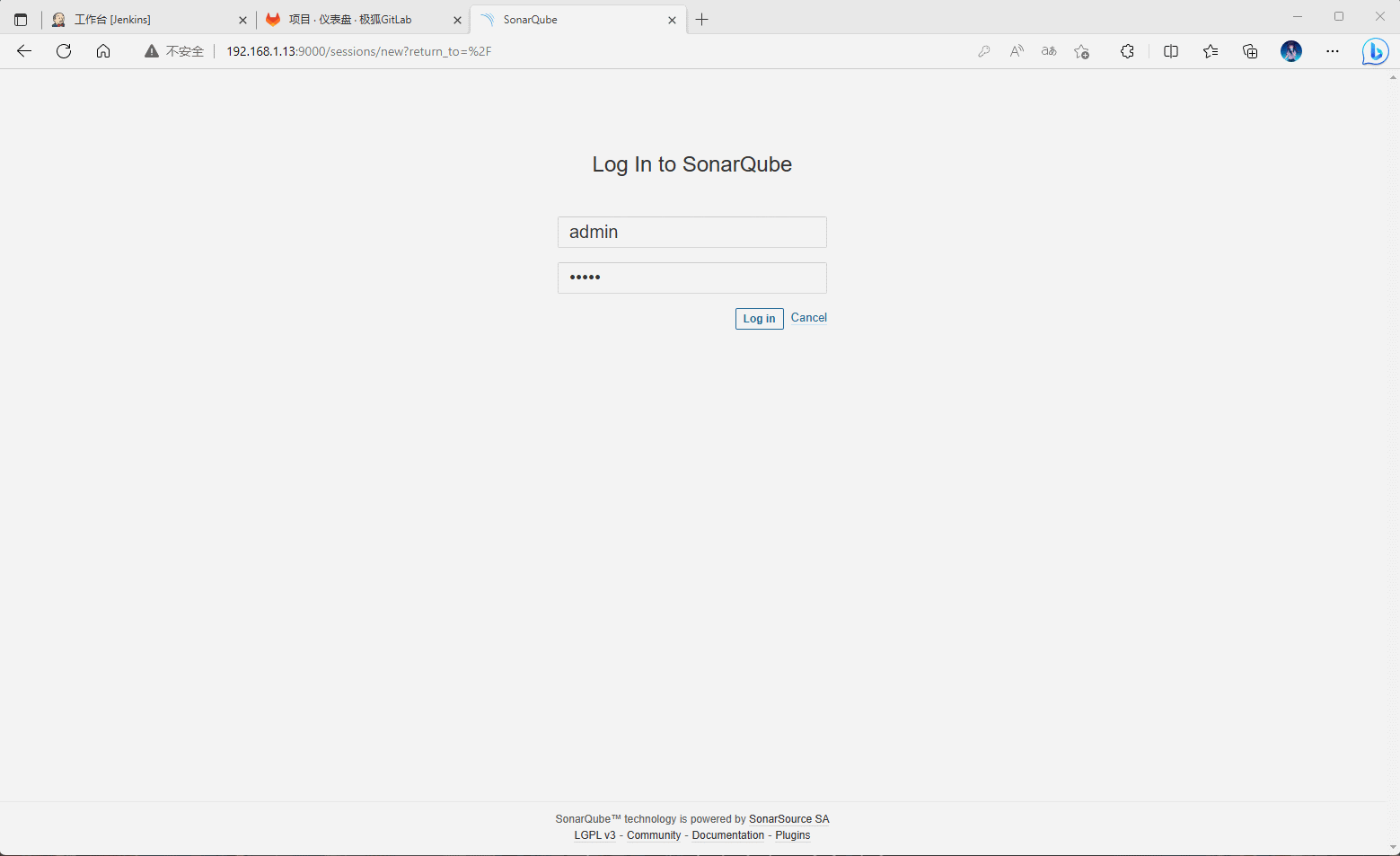Open the Plugins footer link
This screenshot has height=856, width=1400.
pos(792,835)
